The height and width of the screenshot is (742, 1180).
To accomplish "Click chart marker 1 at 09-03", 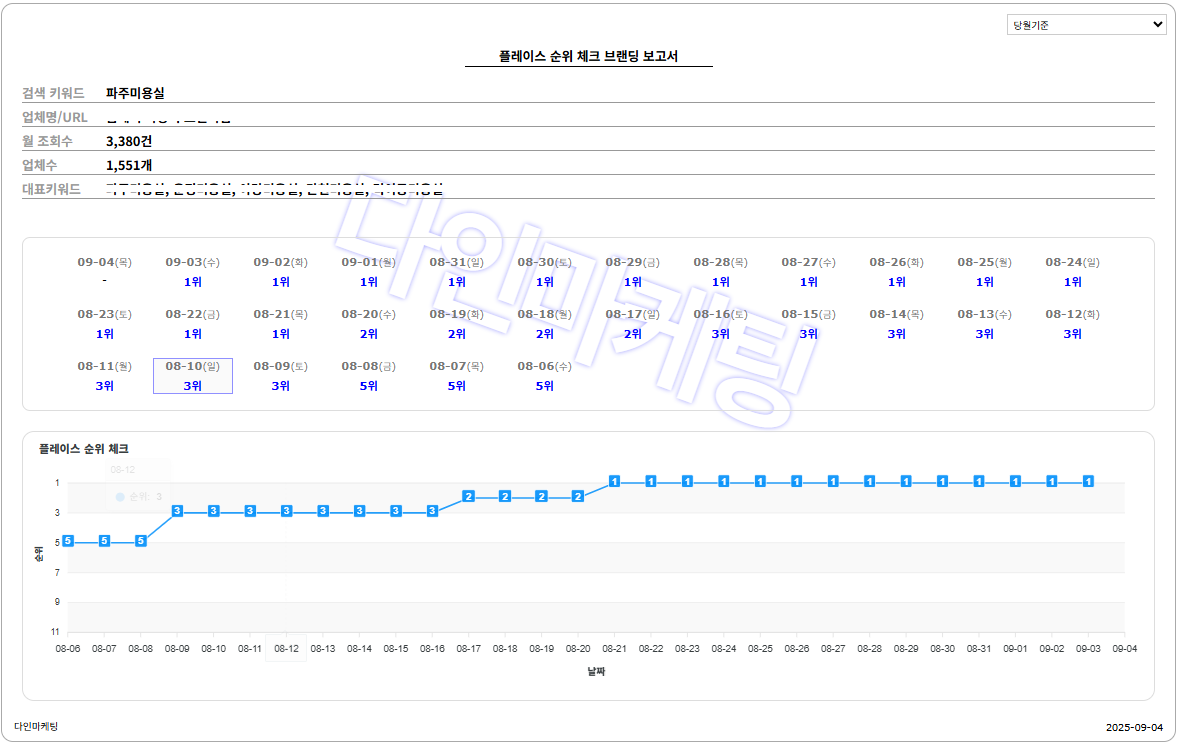I will 1088,481.
